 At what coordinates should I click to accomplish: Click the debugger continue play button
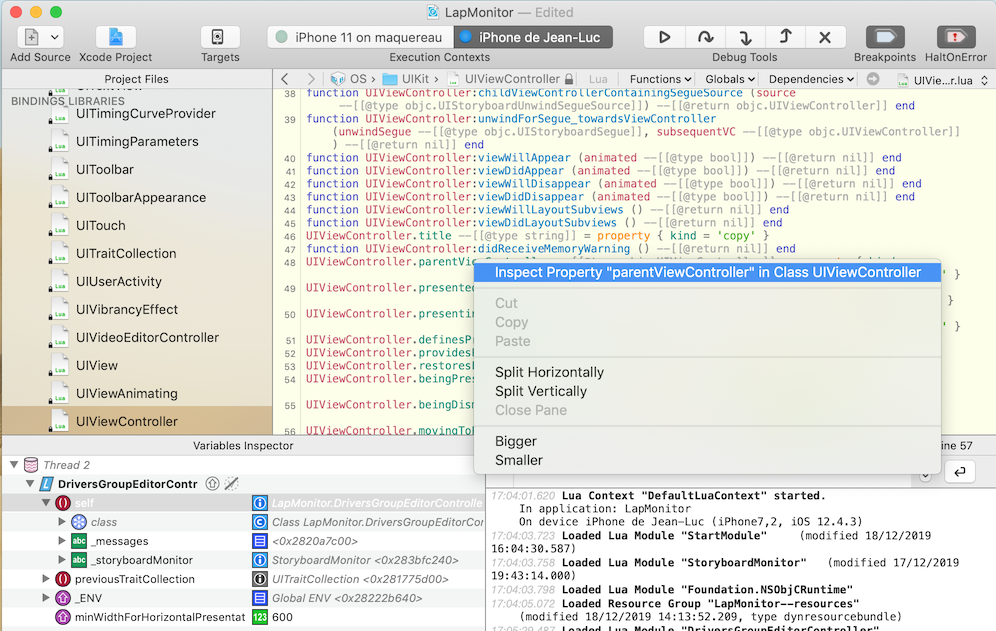[664, 37]
